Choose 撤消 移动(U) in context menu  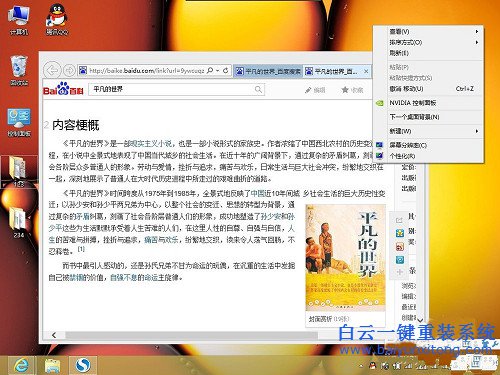point(428,89)
